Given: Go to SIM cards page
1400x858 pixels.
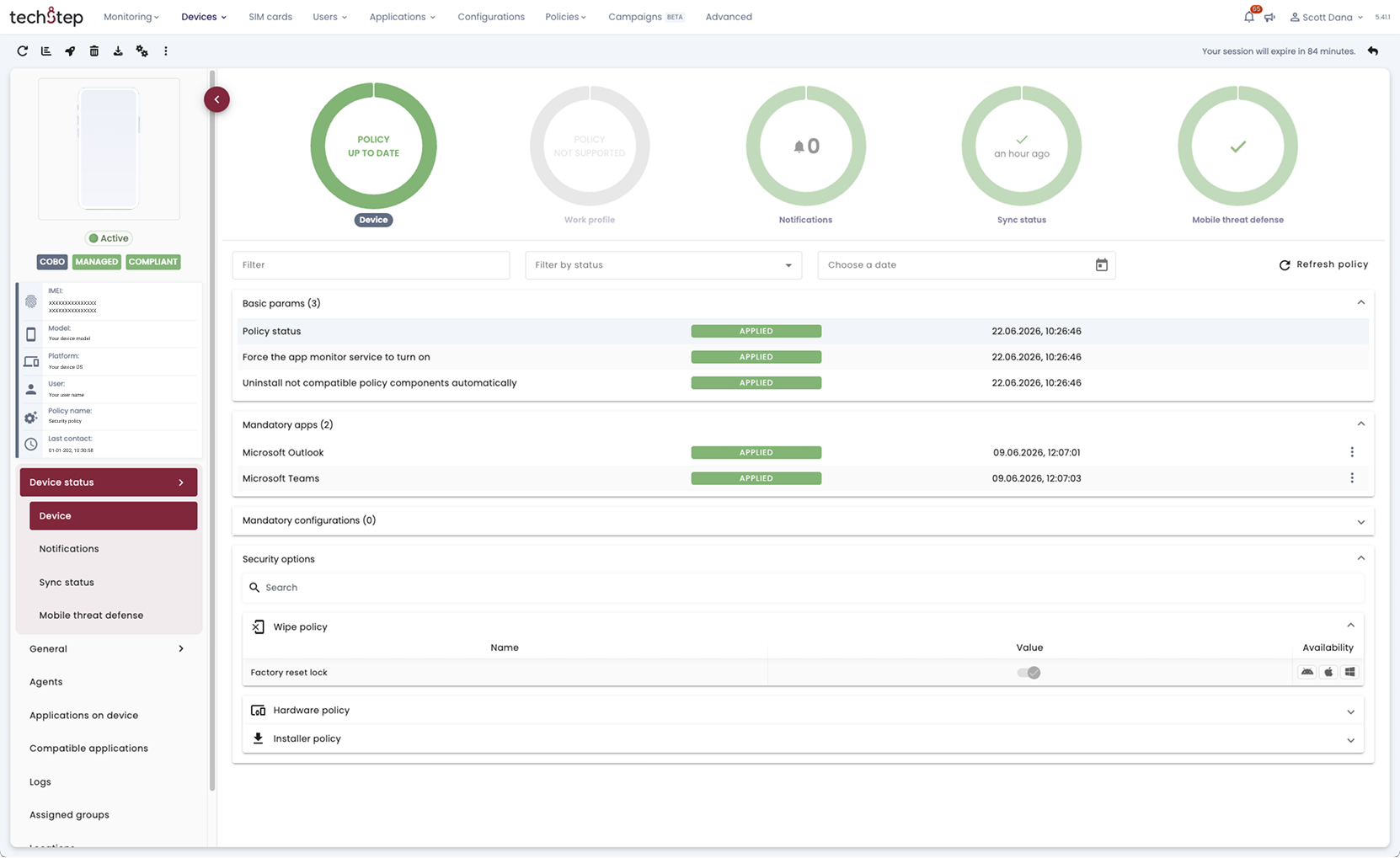Looking at the screenshot, I should [x=270, y=17].
